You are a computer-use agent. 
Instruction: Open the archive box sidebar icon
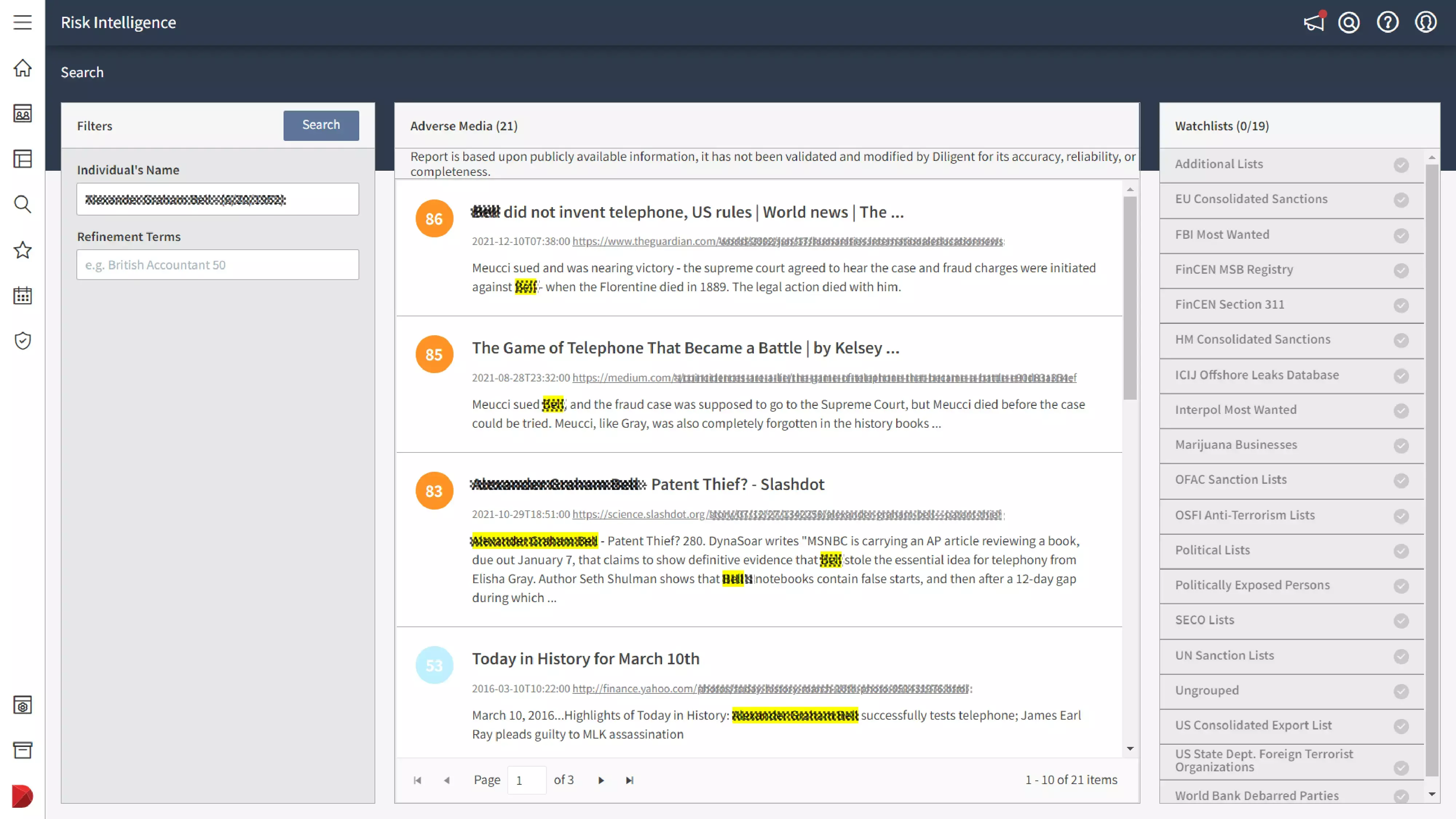[x=23, y=750]
